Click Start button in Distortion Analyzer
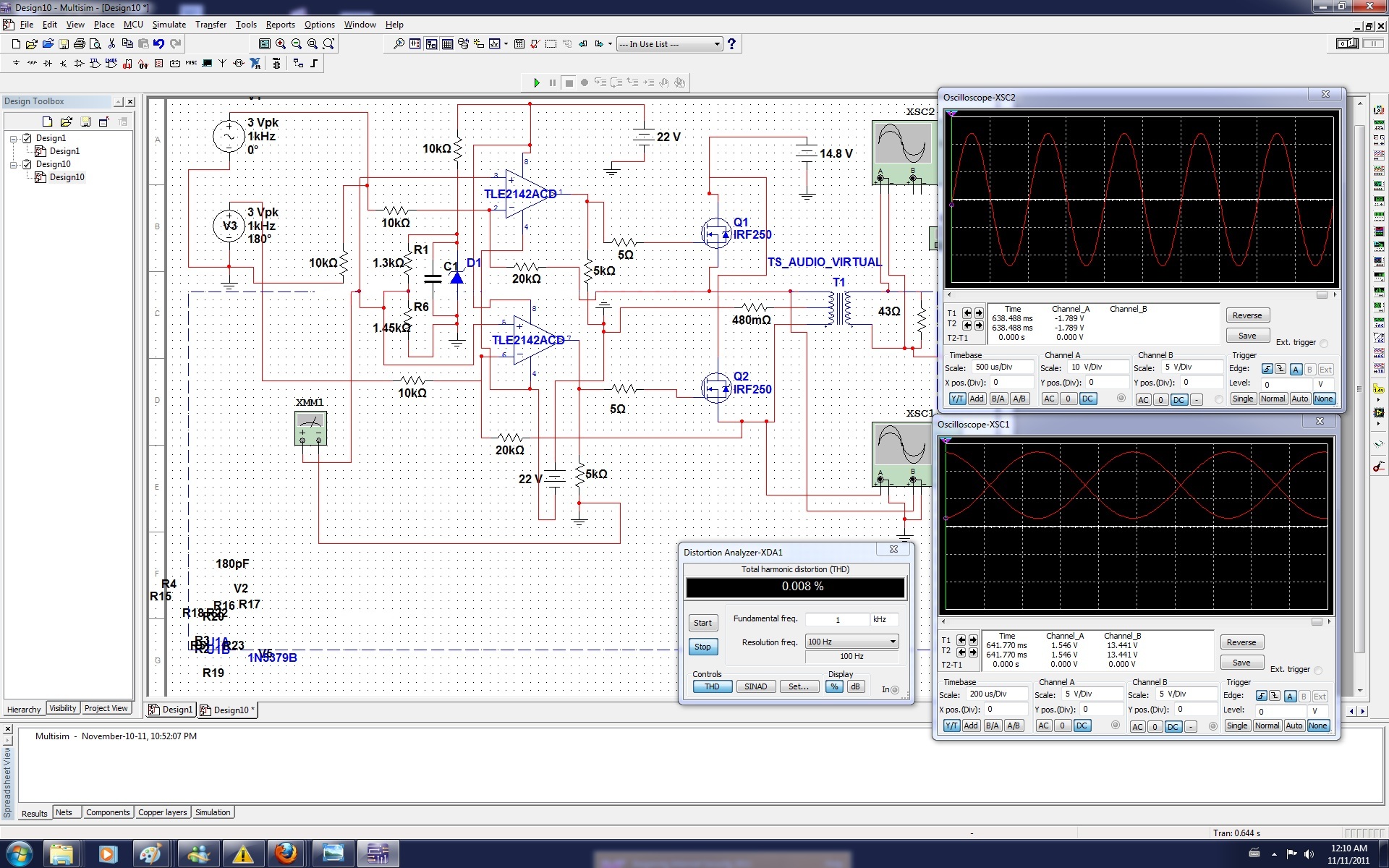Image resolution: width=1389 pixels, height=868 pixels. click(x=702, y=623)
